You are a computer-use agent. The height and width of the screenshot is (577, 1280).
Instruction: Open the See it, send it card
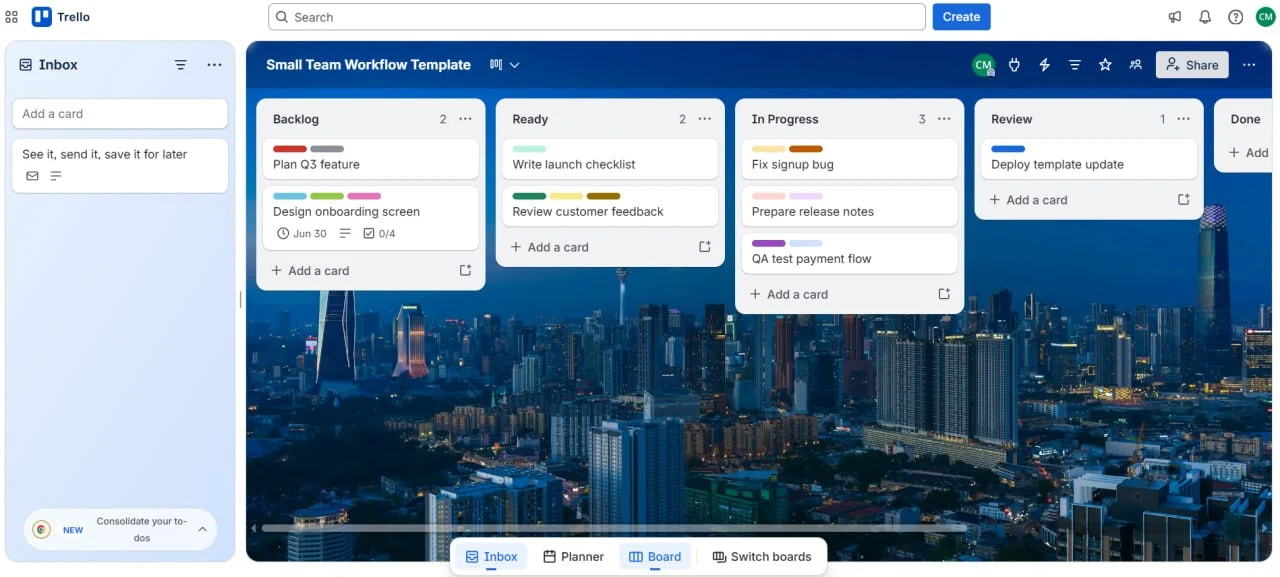point(120,165)
